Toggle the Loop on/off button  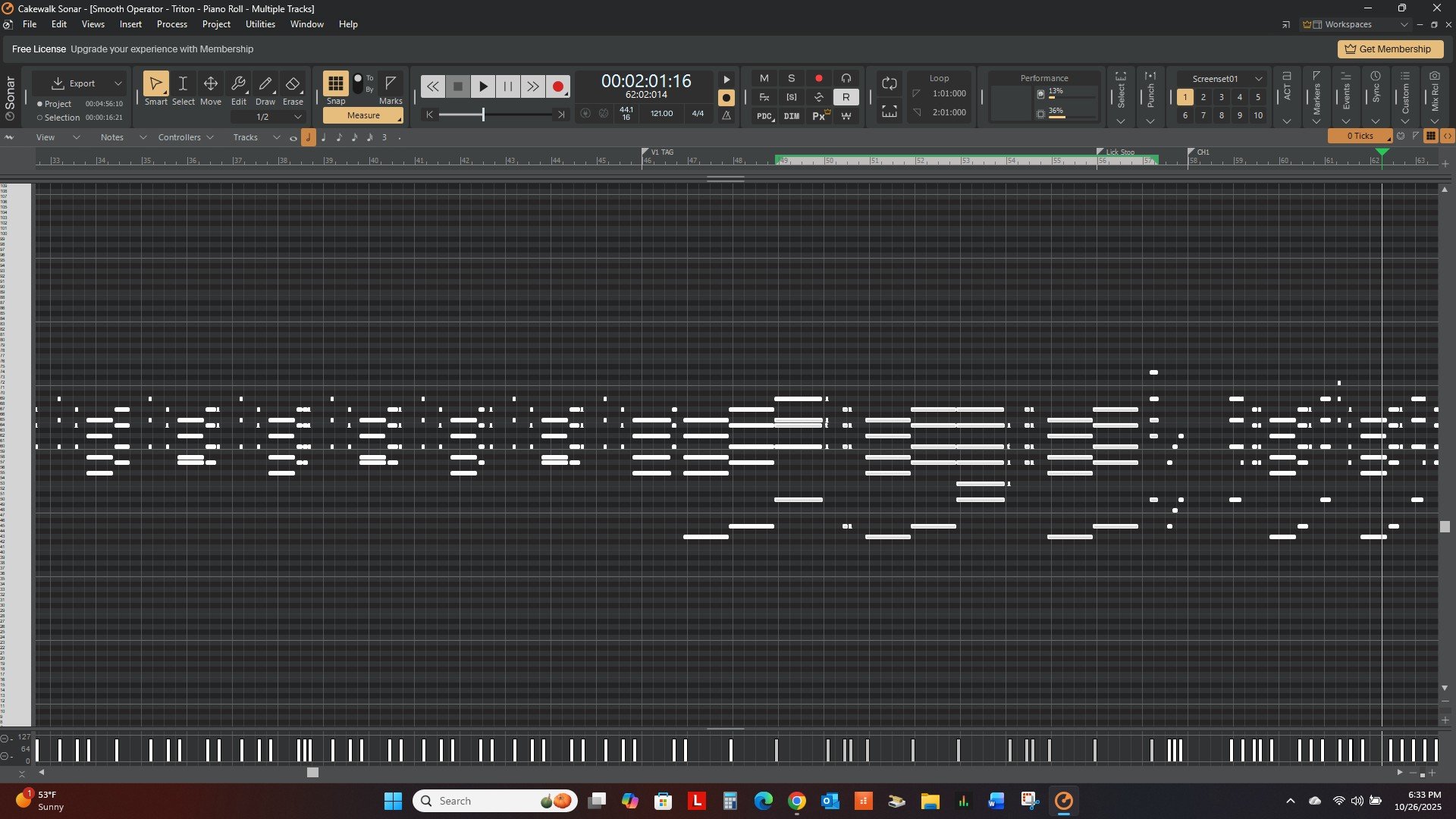890,83
